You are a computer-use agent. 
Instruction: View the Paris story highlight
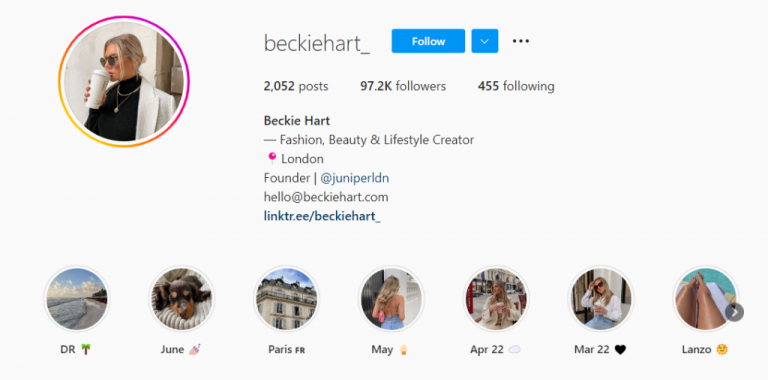point(287,299)
